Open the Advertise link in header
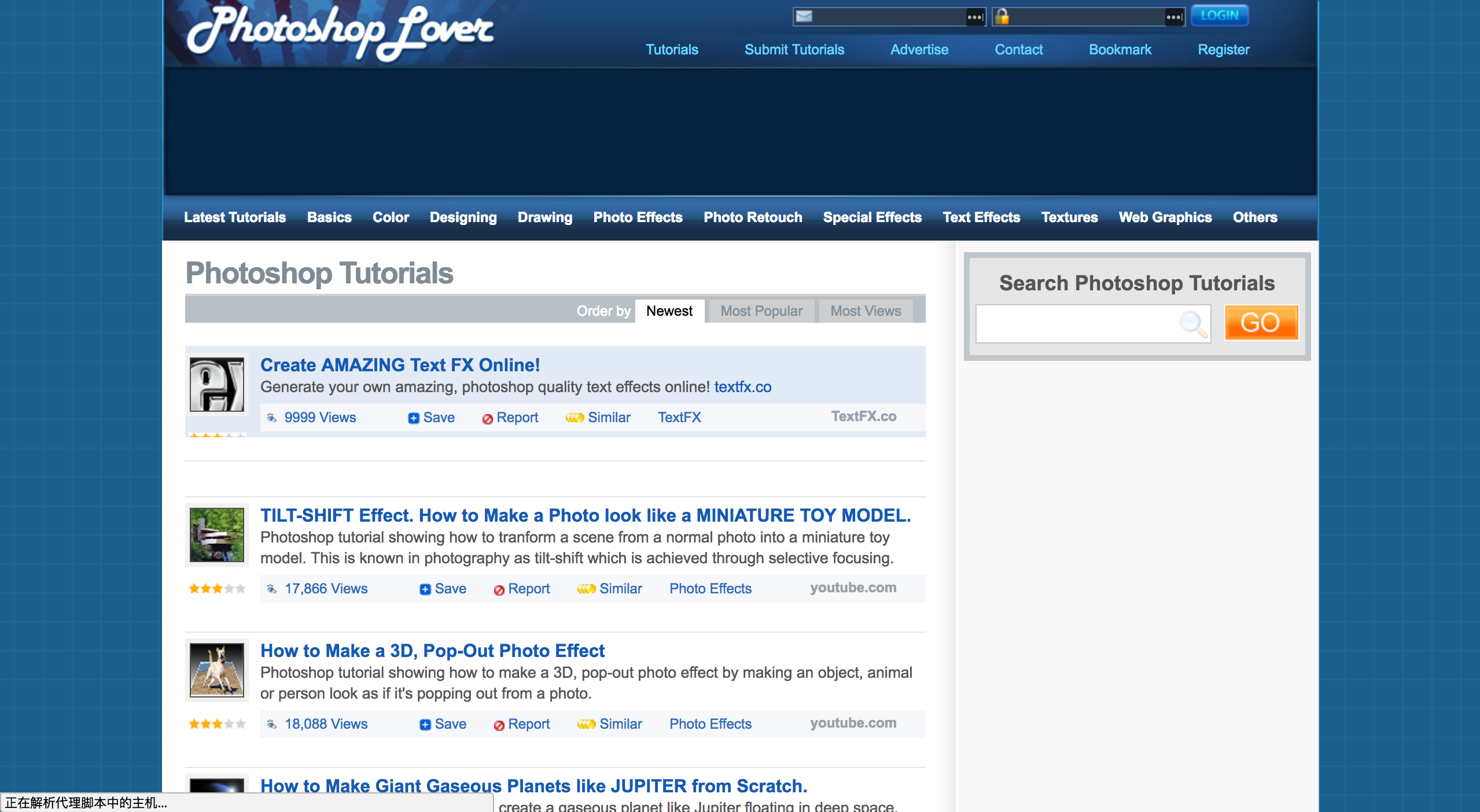 click(x=919, y=50)
